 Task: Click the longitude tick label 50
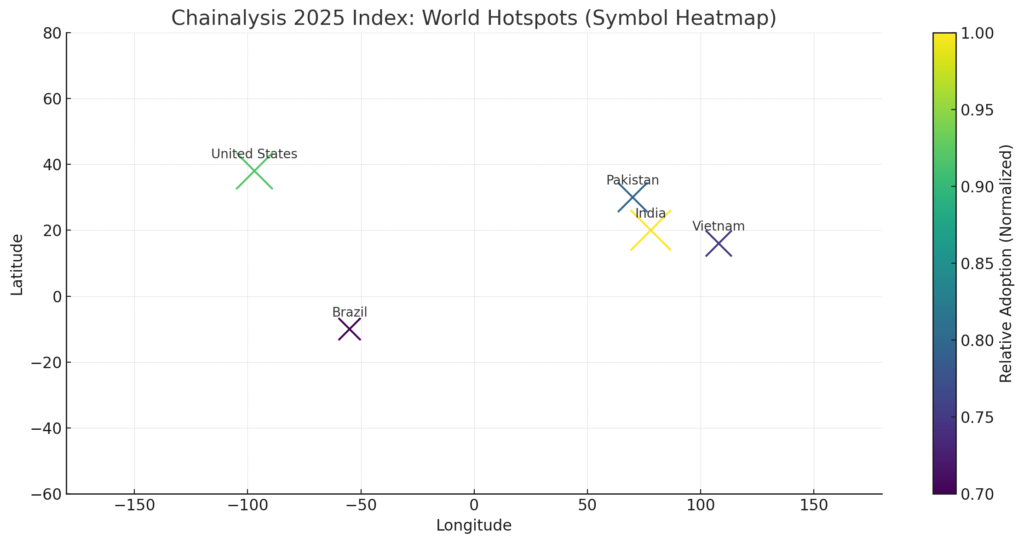coord(587,505)
